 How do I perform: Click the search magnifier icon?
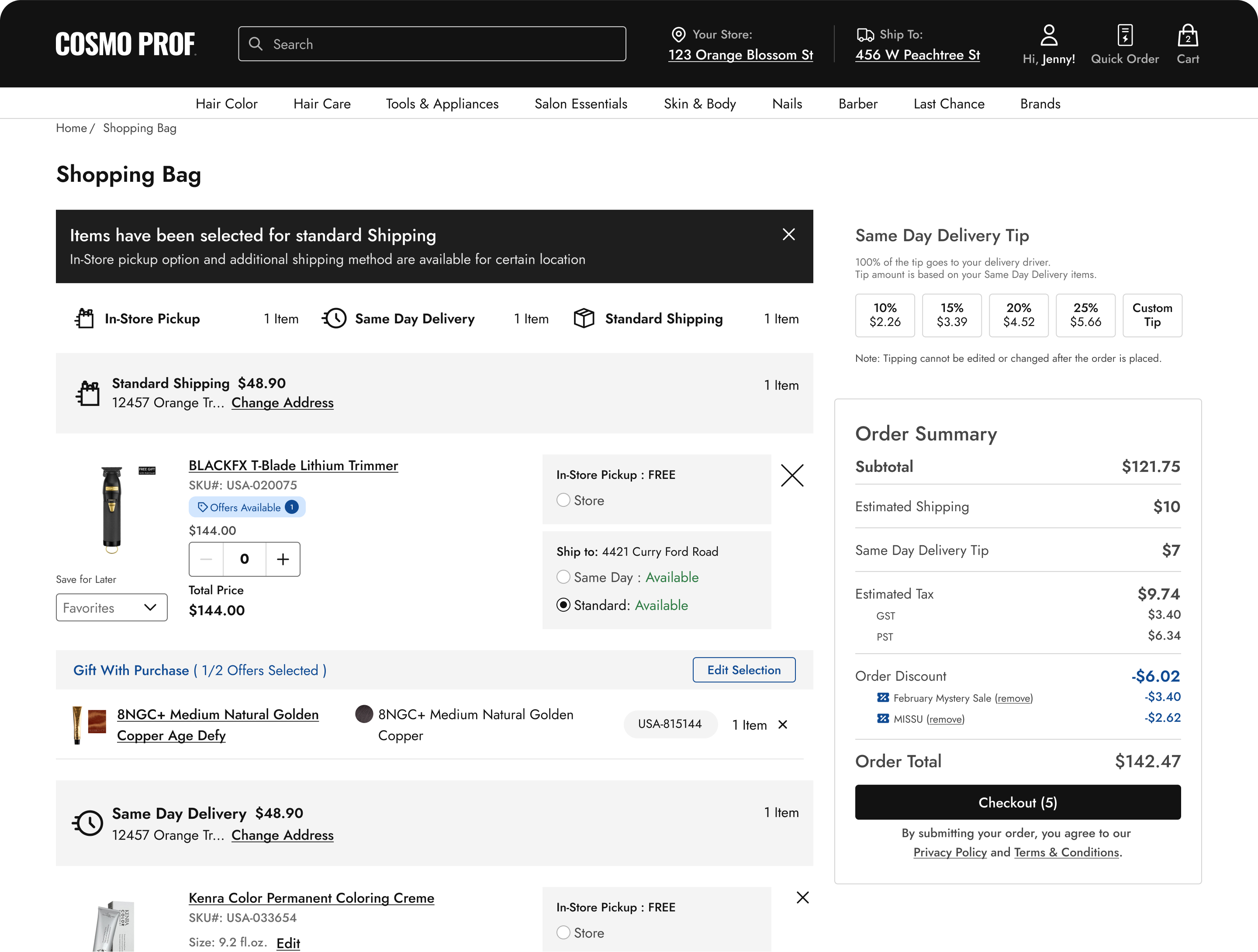point(256,44)
